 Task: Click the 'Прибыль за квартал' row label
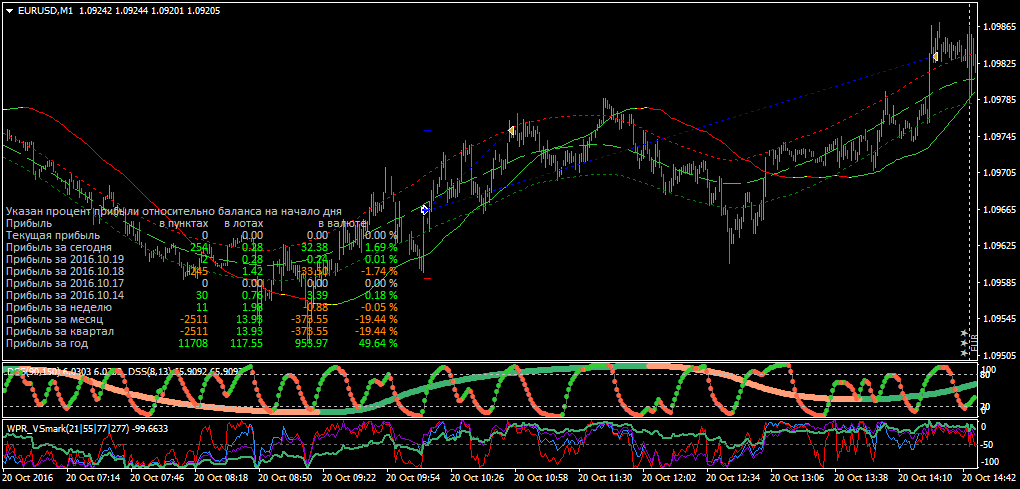click(x=59, y=331)
